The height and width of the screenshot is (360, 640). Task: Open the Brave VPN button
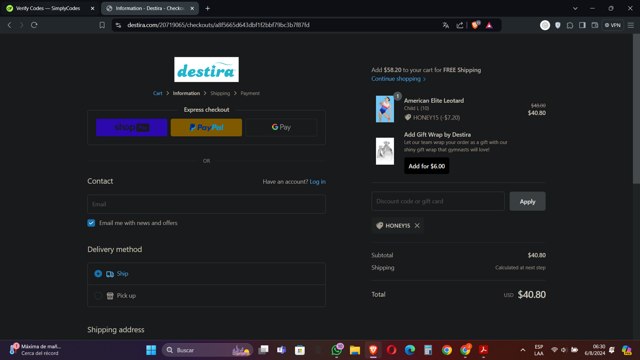click(613, 25)
